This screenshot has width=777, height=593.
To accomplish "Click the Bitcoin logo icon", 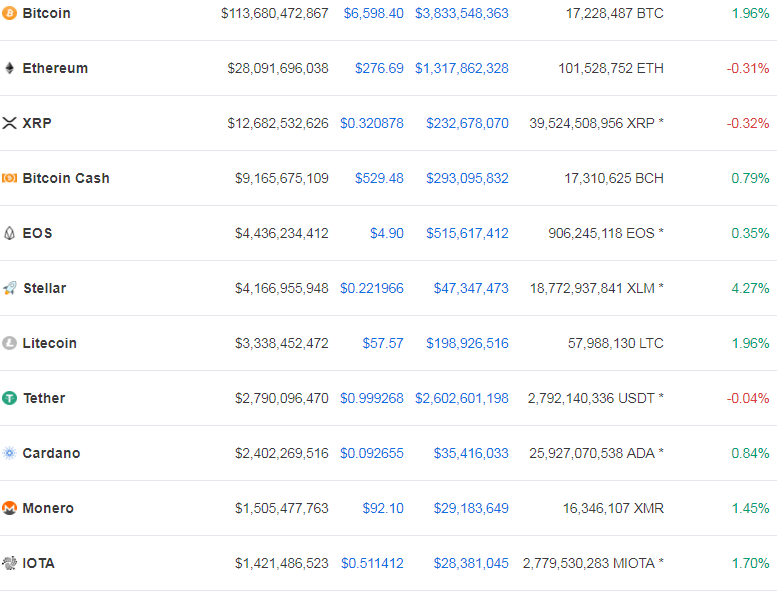I will click(9, 13).
